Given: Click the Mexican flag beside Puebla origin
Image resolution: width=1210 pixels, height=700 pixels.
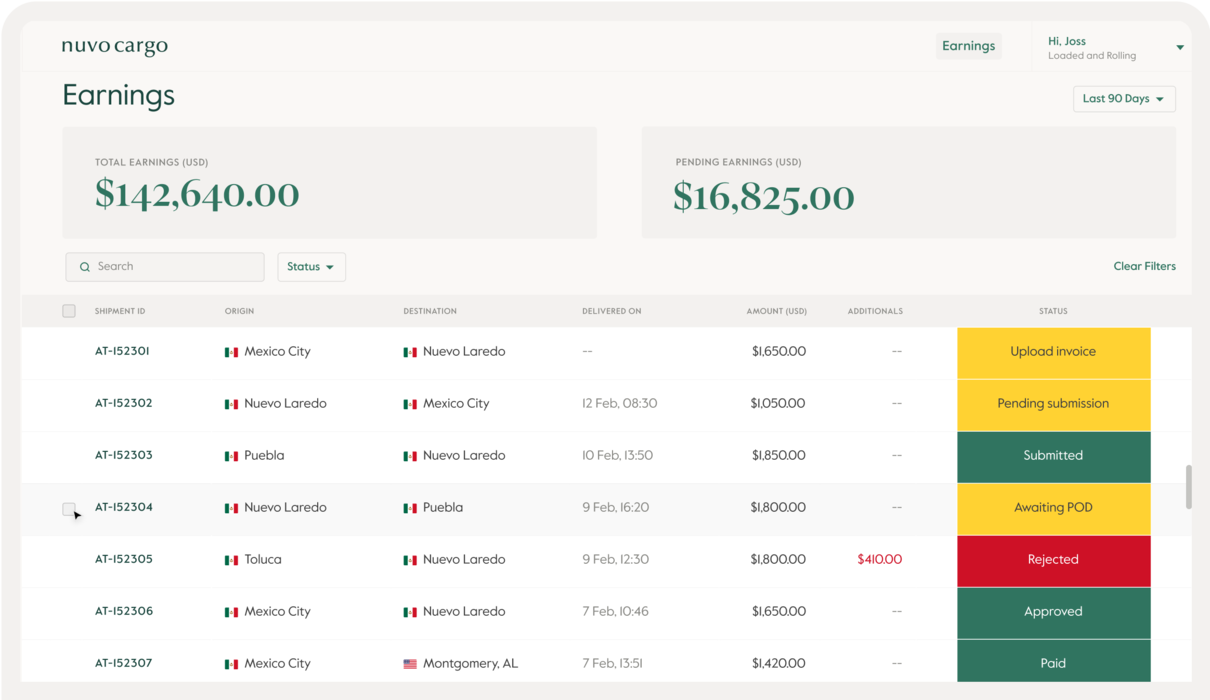Looking at the screenshot, I should pyautogui.click(x=230, y=455).
